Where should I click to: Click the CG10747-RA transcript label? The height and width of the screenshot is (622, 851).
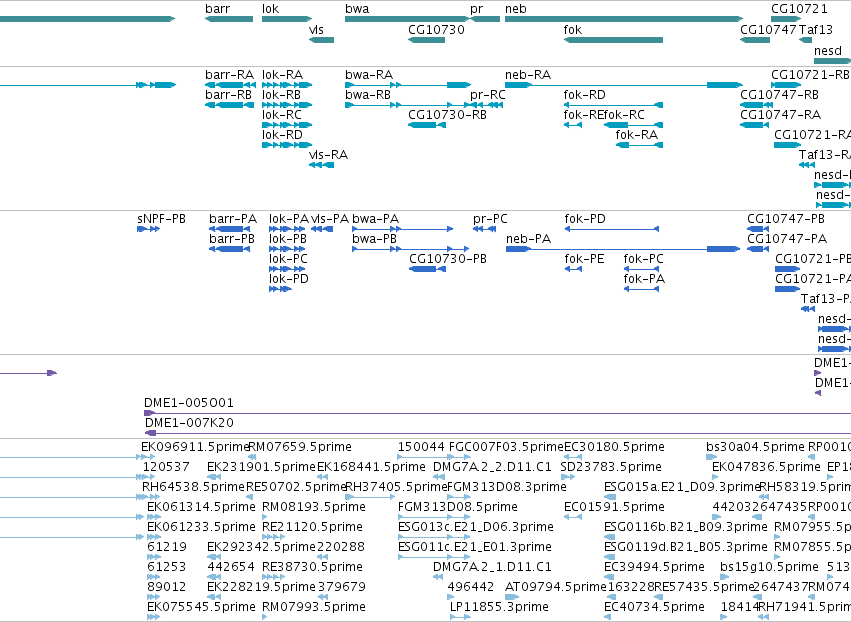(x=780, y=115)
